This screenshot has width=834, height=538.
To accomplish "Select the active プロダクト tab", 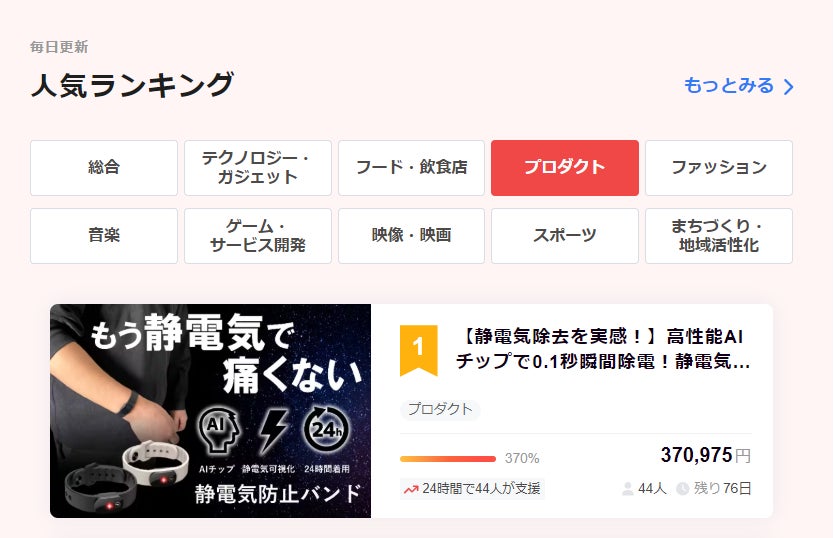I will (x=565, y=168).
